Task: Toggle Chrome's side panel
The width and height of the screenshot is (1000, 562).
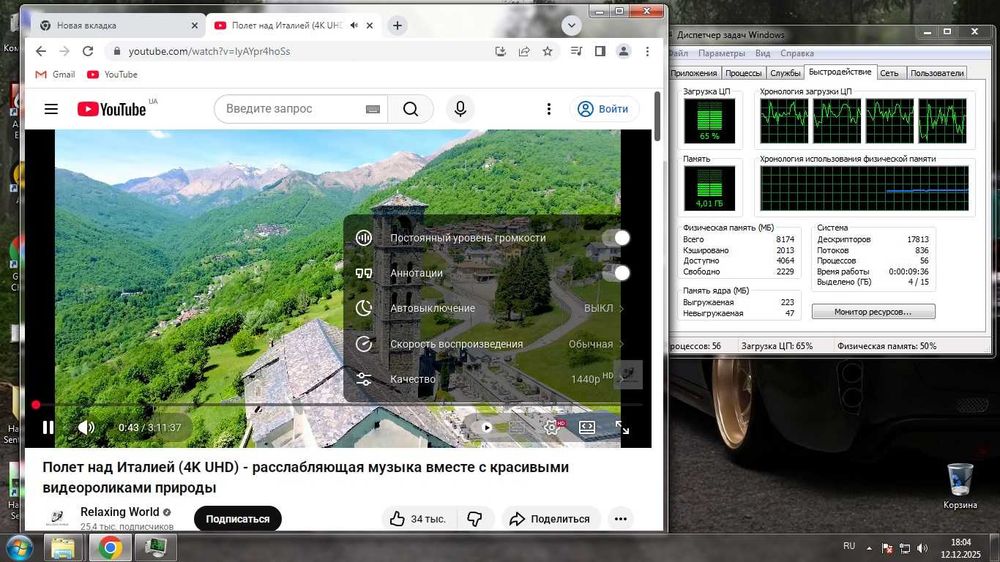Action: [600, 51]
